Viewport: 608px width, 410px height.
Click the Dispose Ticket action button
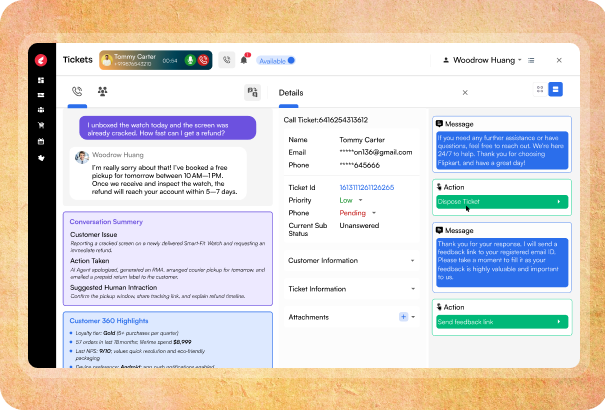click(501, 202)
